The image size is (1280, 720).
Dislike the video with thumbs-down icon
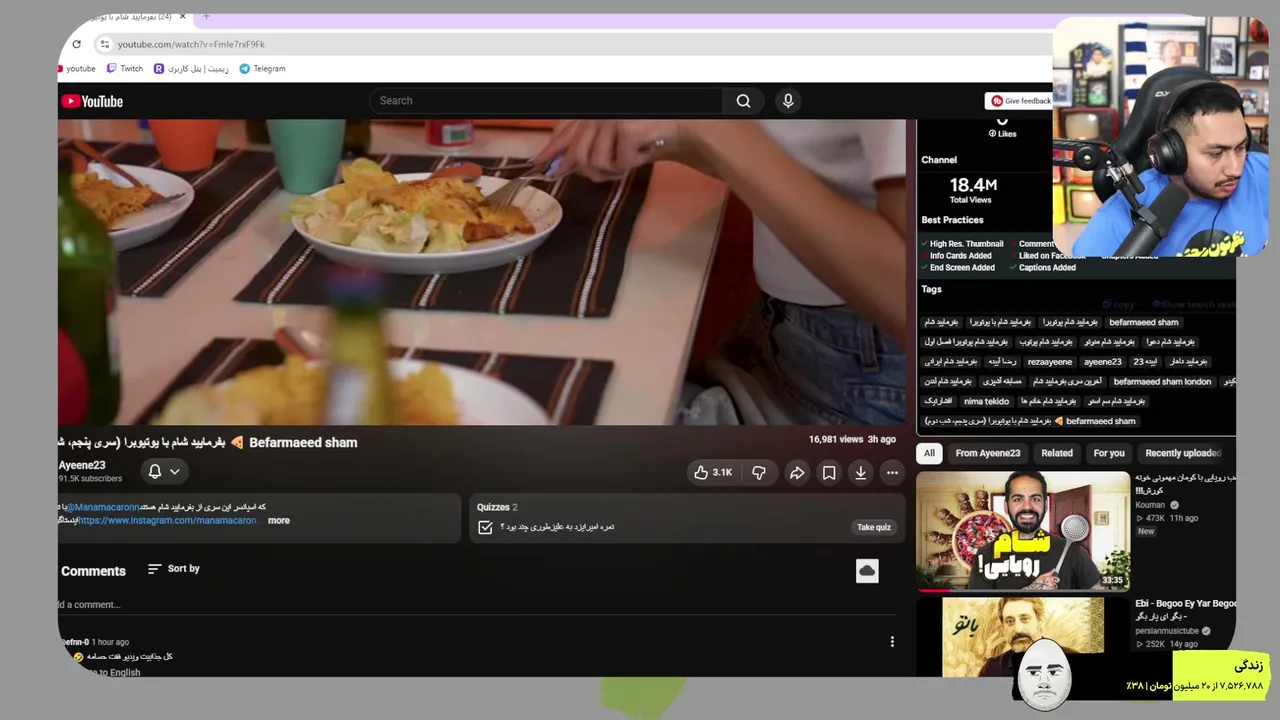click(x=759, y=472)
